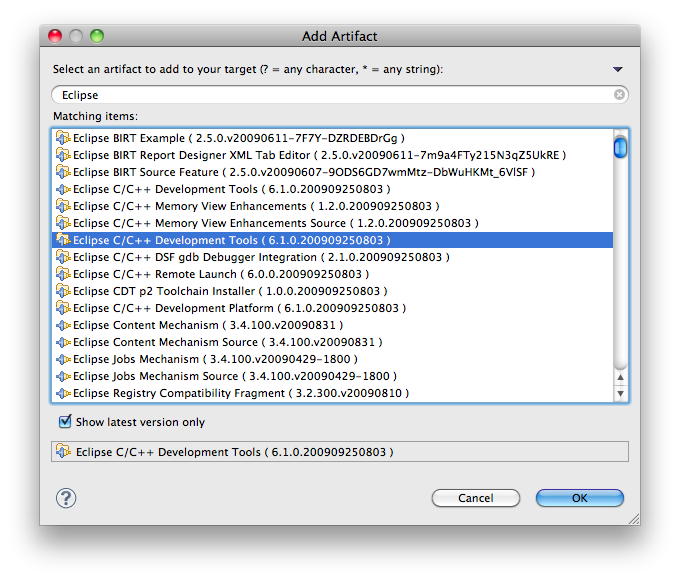The width and height of the screenshot is (680, 580).
Task: Click the scrollbar up arrow
Action: 621,377
